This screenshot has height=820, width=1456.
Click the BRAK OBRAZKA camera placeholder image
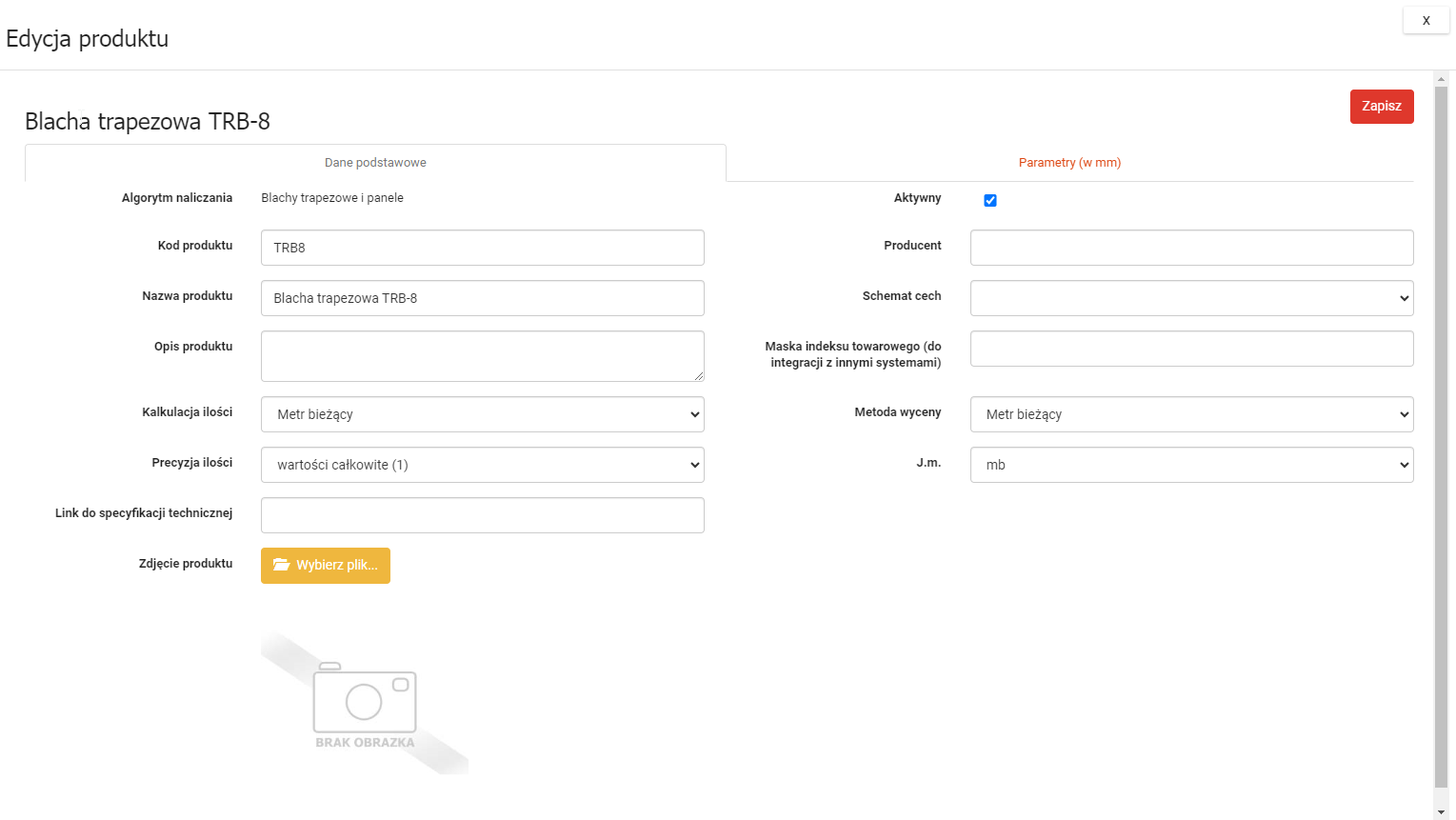[365, 703]
